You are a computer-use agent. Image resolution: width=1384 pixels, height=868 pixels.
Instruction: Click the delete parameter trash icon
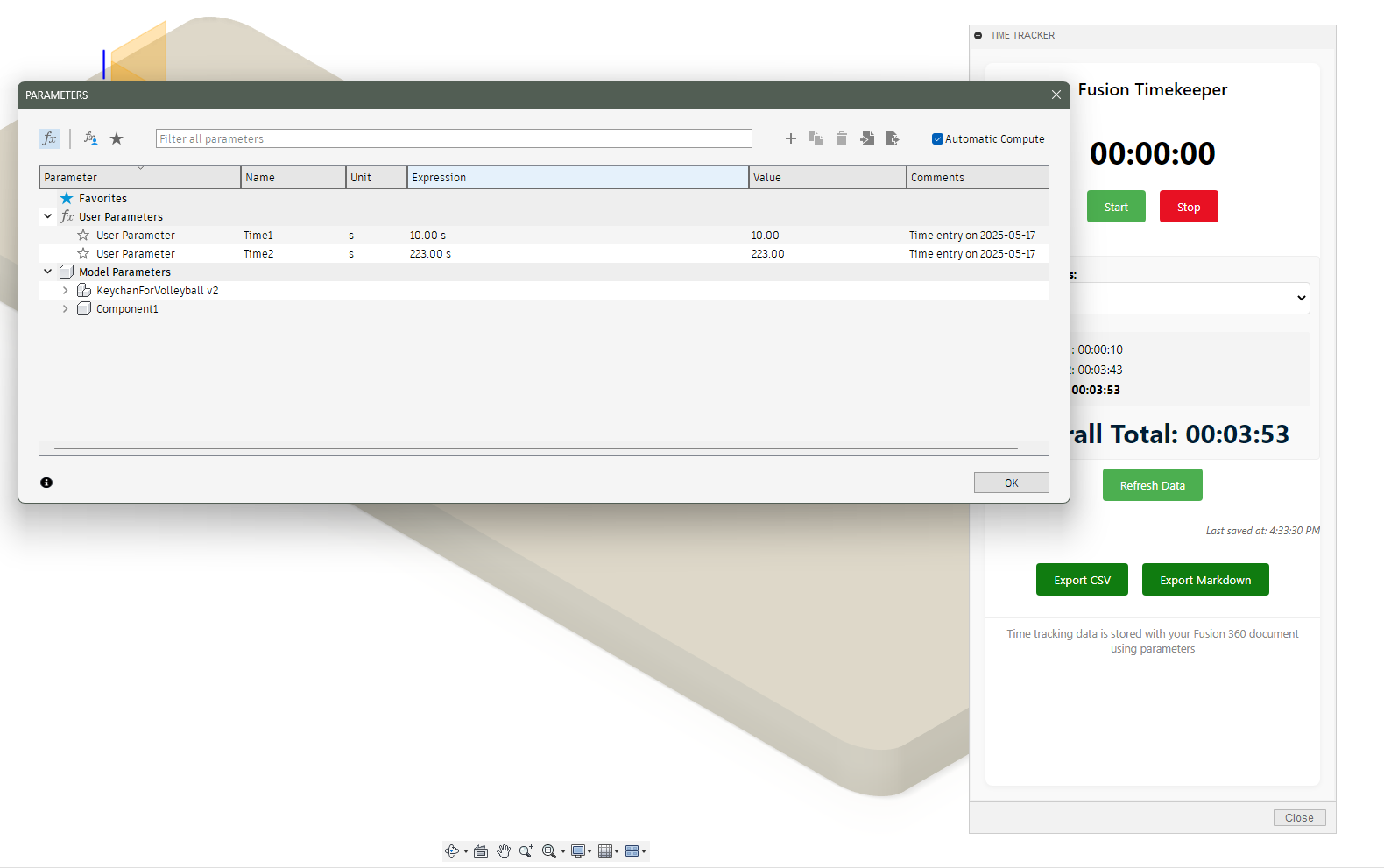coord(842,138)
